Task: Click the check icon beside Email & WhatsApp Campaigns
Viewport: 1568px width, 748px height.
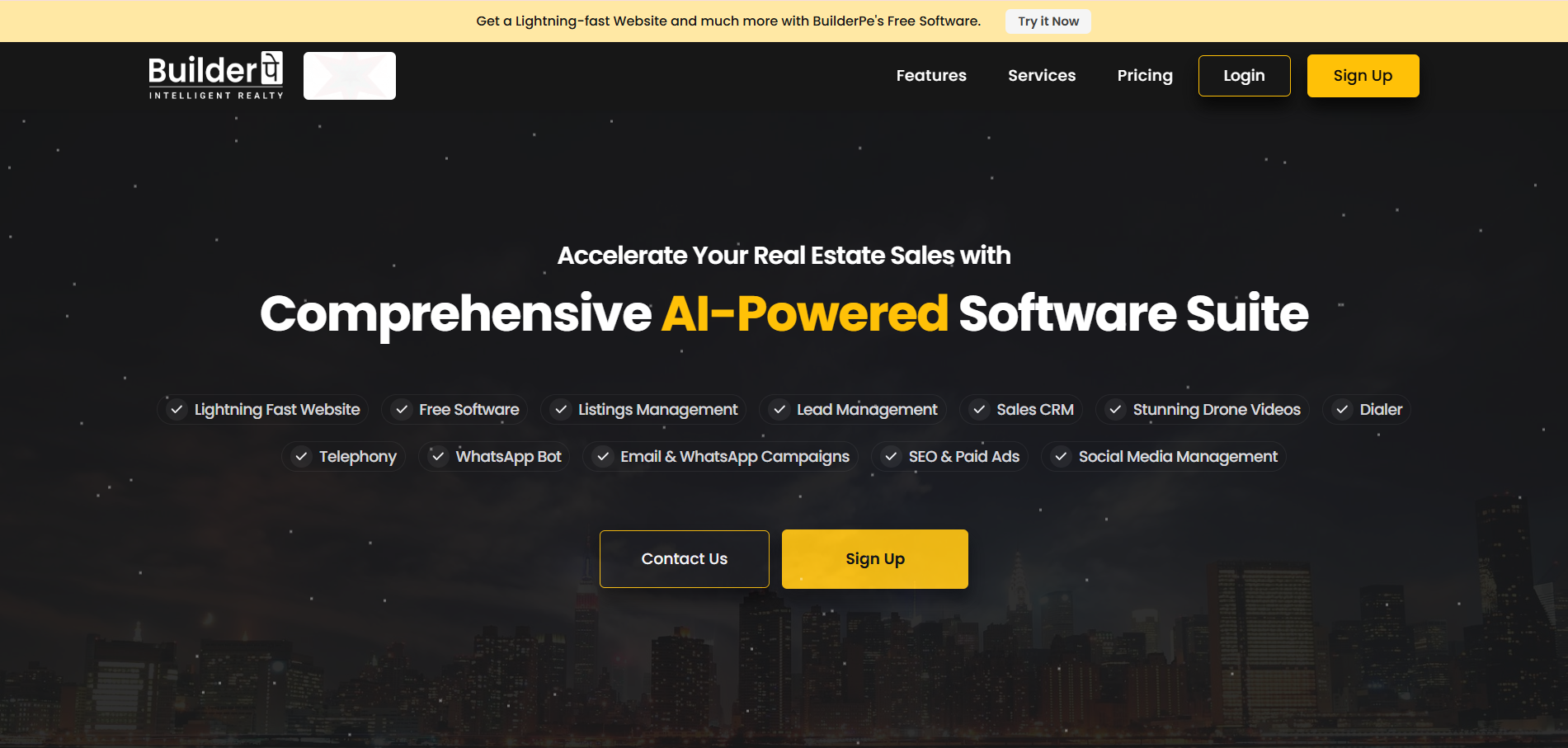Action: click(x=603, y=456)
